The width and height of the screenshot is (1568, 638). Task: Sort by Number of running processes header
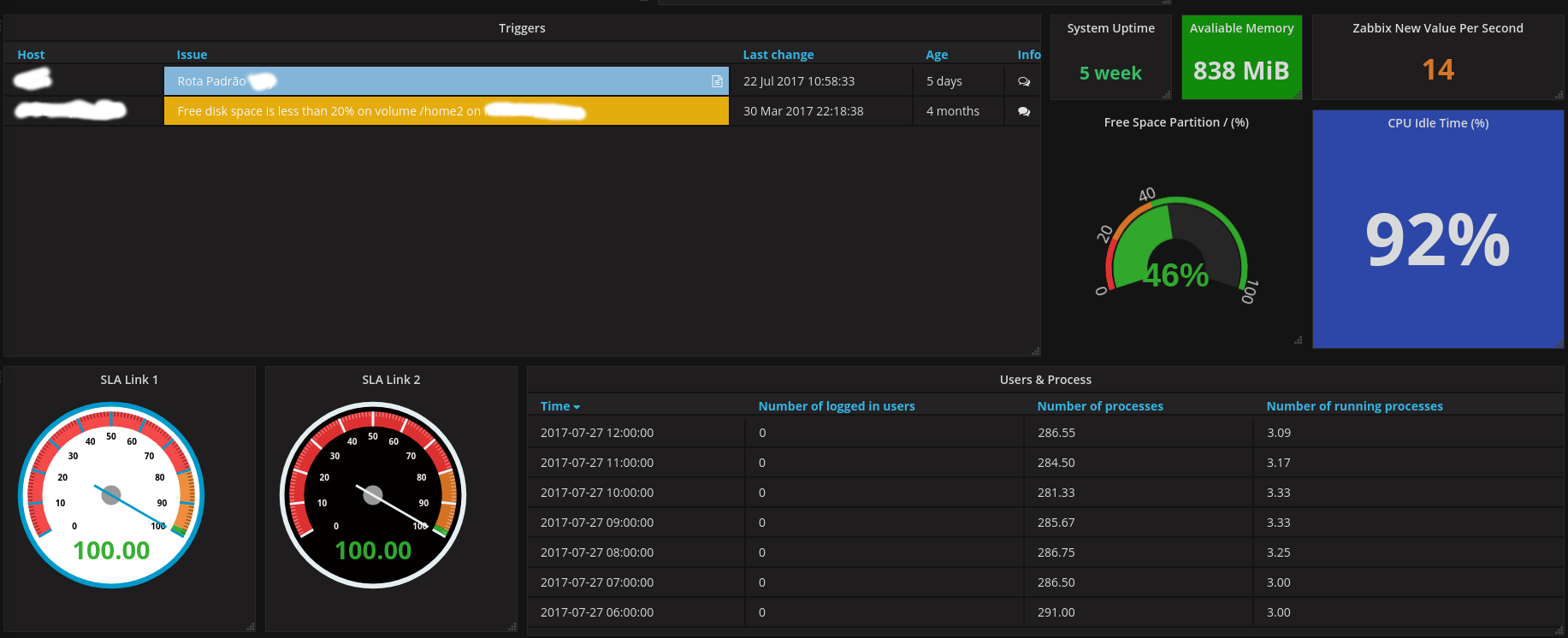pos(1354,406)
